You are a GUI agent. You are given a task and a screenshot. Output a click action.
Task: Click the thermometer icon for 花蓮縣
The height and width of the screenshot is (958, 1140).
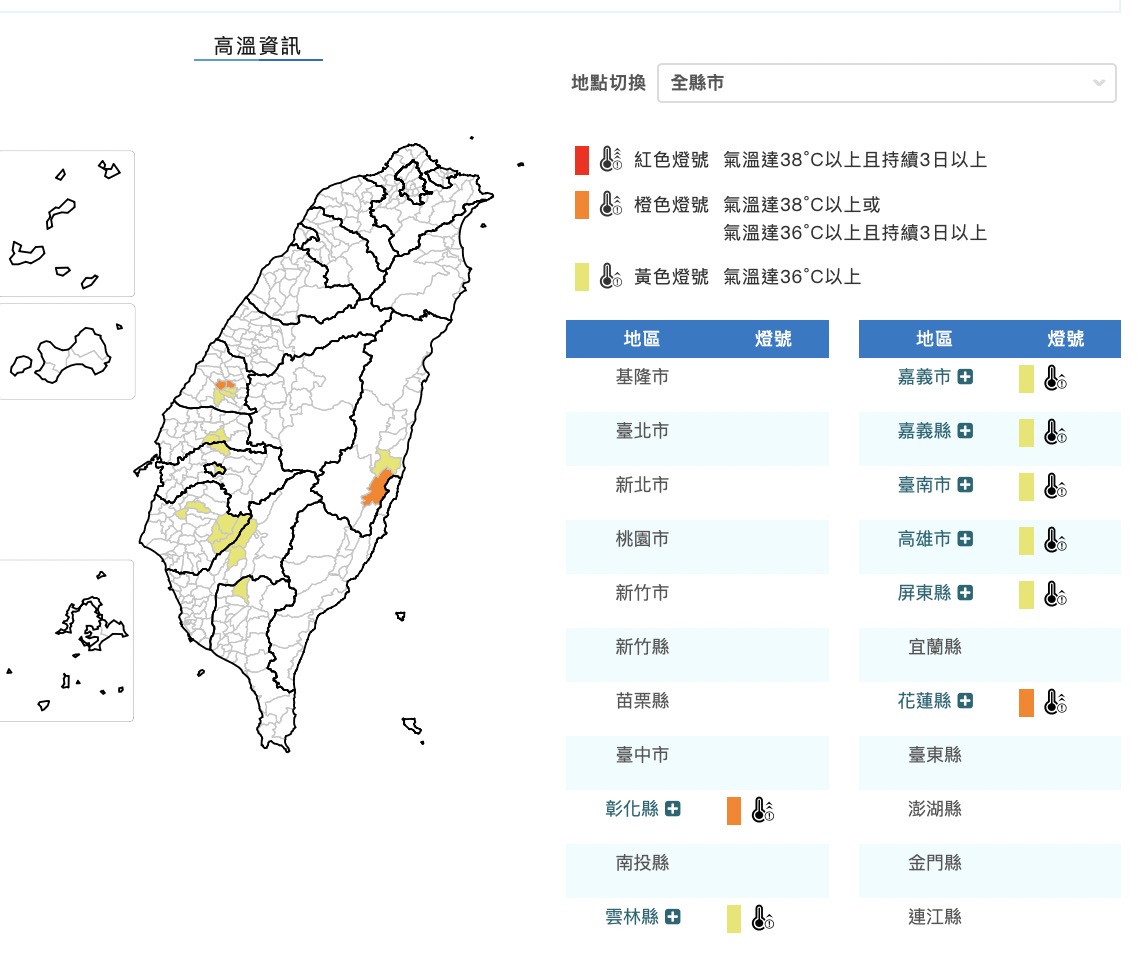point(1055,702)
